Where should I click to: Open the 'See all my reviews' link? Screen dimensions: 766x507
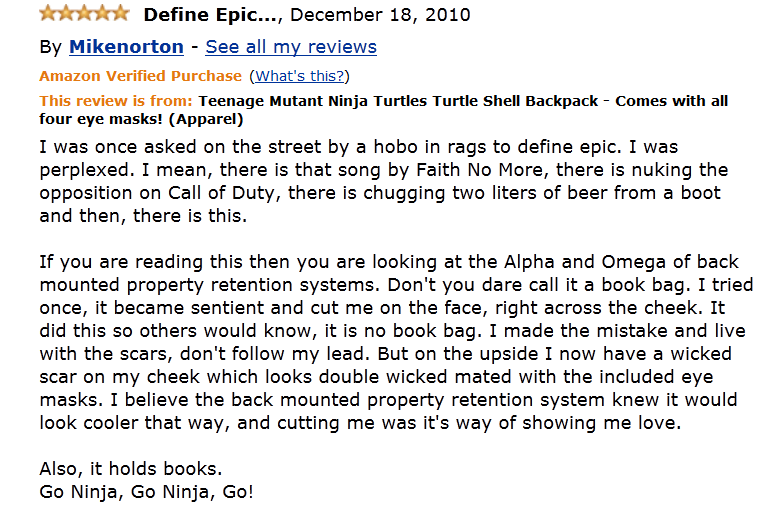point(291,47)
